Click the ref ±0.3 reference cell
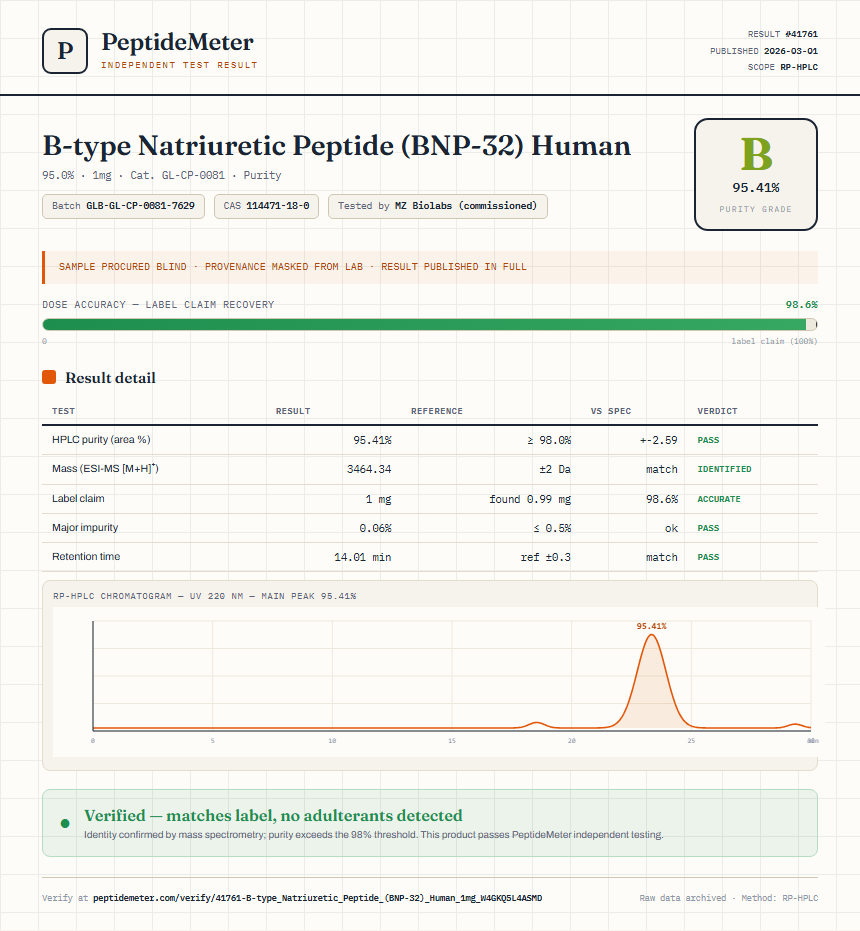The width and height of the screenshot is (860, 931). (546, 557)
